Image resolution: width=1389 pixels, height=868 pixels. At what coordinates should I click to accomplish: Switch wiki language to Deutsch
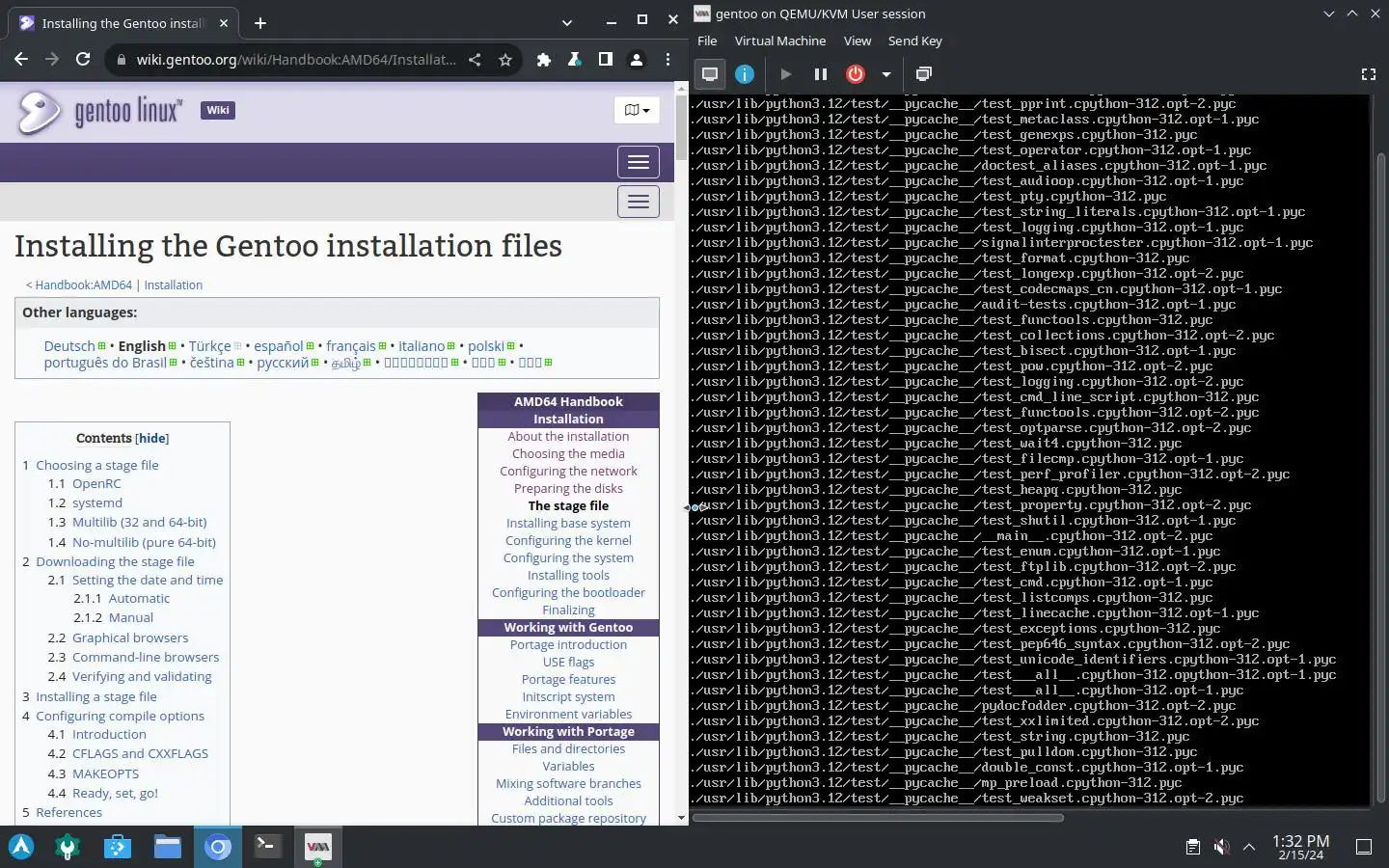click(x=69, y=346)
